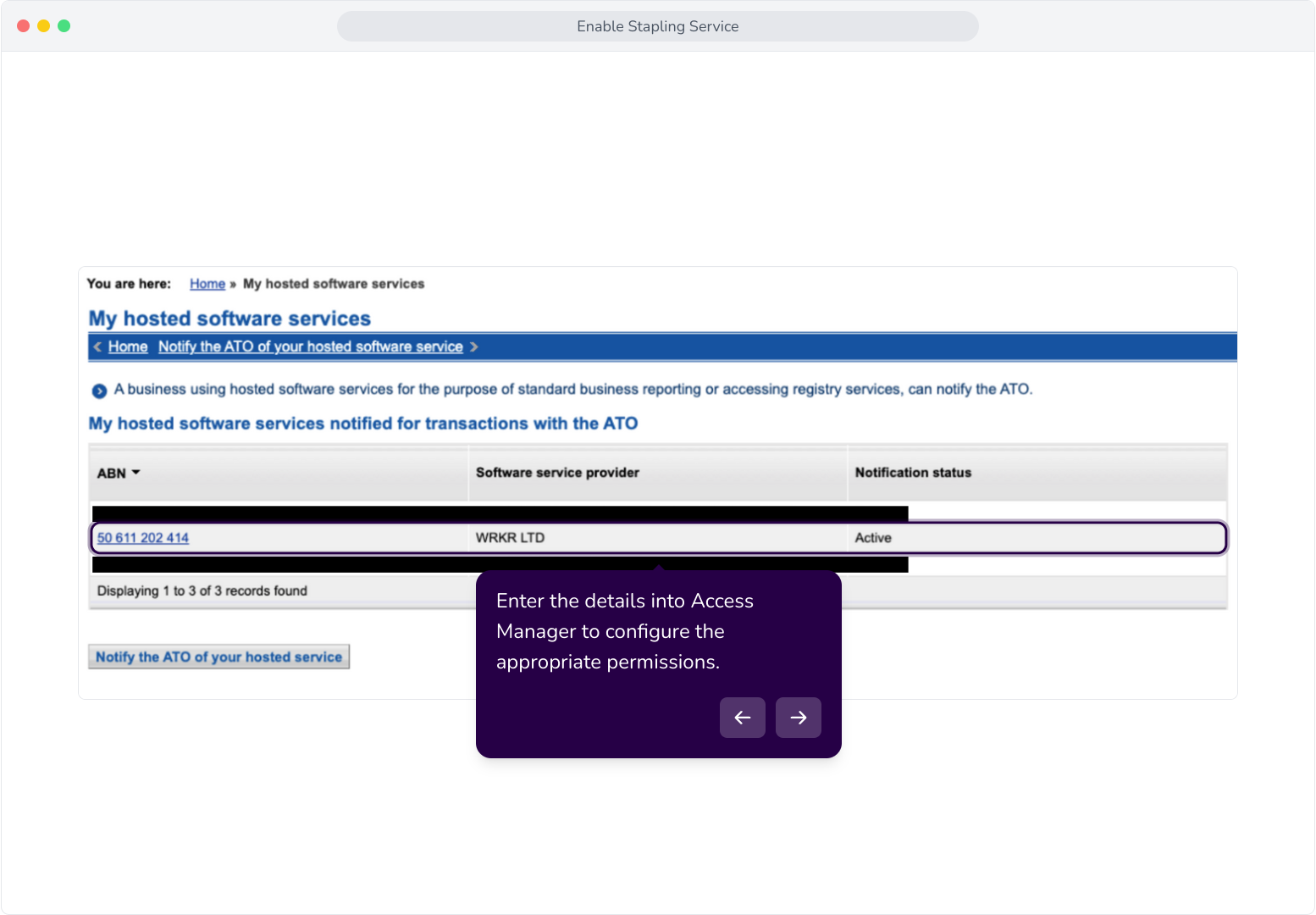Click the left chevron in blue navigation bar
Screen dimensions: 1316x915
point(97,347)
